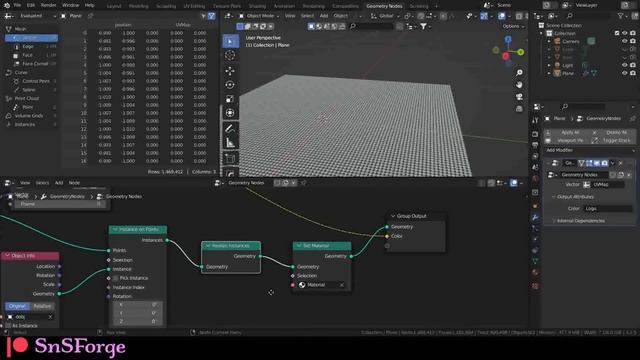This screenshot has height=360, width=640.
Task: Toggle render camera icon for Plane in outliner
Action: 633,73
